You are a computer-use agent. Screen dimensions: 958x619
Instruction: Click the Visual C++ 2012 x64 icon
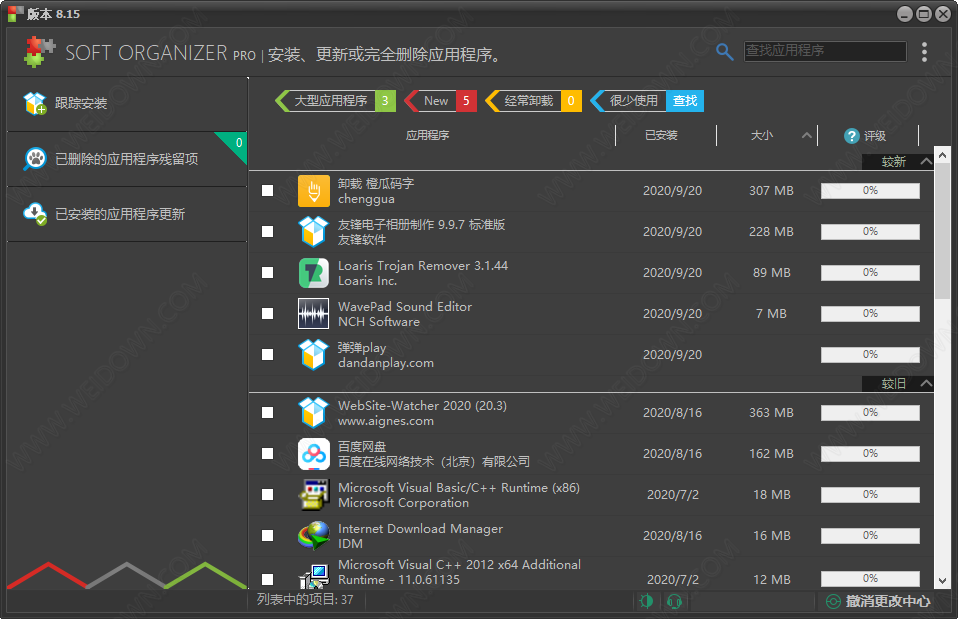pos(313,576)
